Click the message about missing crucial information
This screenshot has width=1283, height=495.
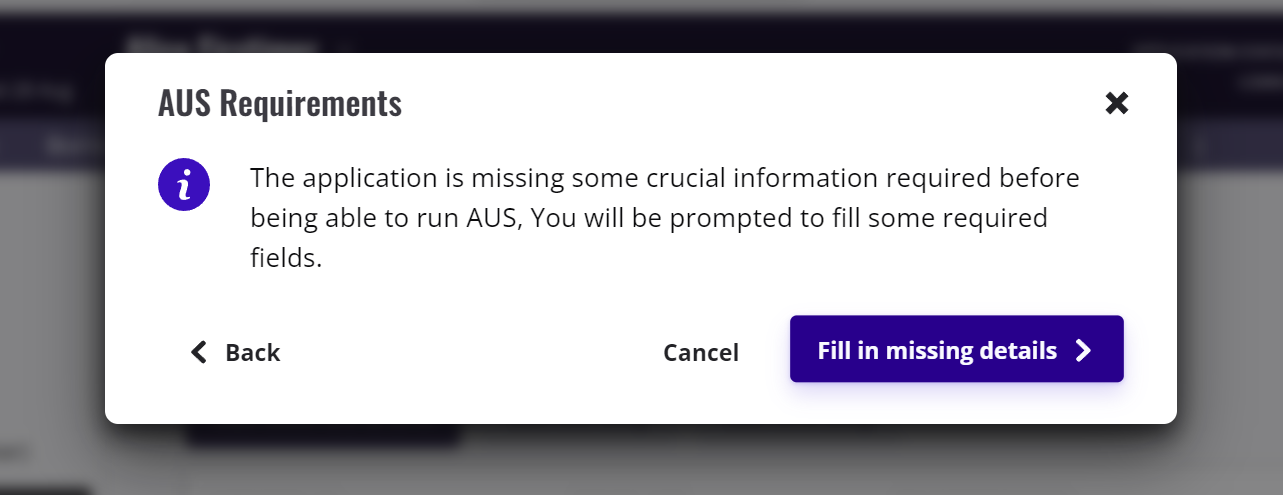click(x=664, y=179)
